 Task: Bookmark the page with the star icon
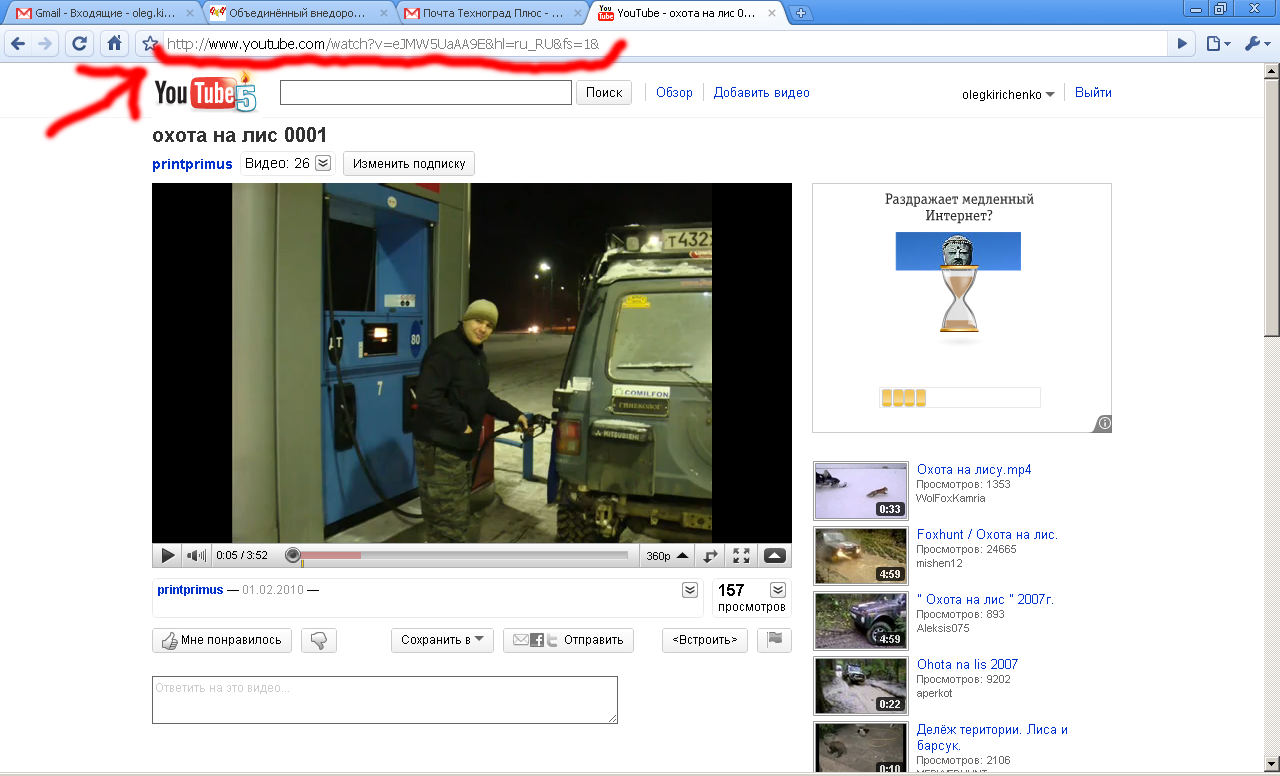[x=149, y=44]
